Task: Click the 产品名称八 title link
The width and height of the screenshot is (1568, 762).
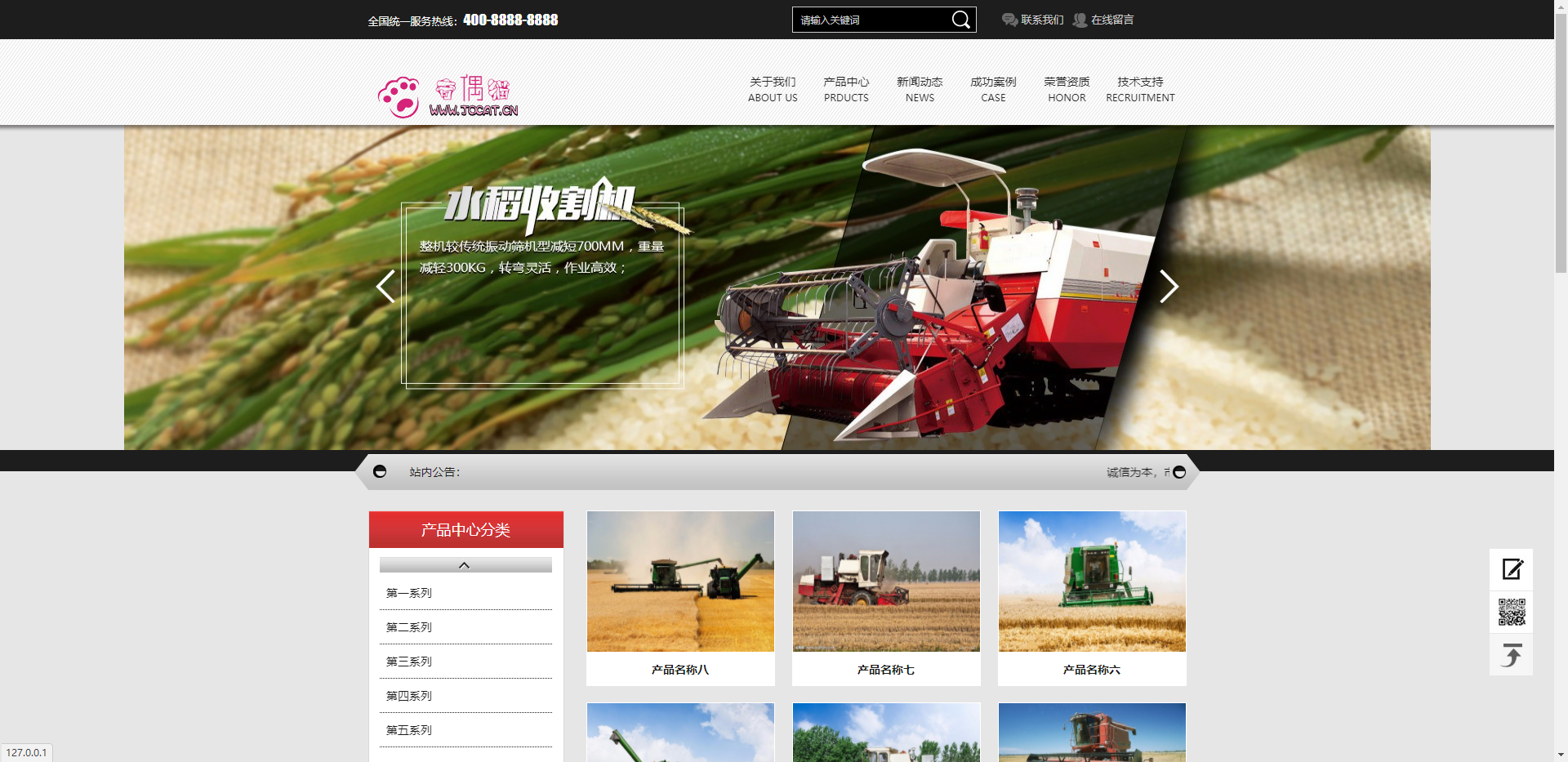Action: [680, 670]
